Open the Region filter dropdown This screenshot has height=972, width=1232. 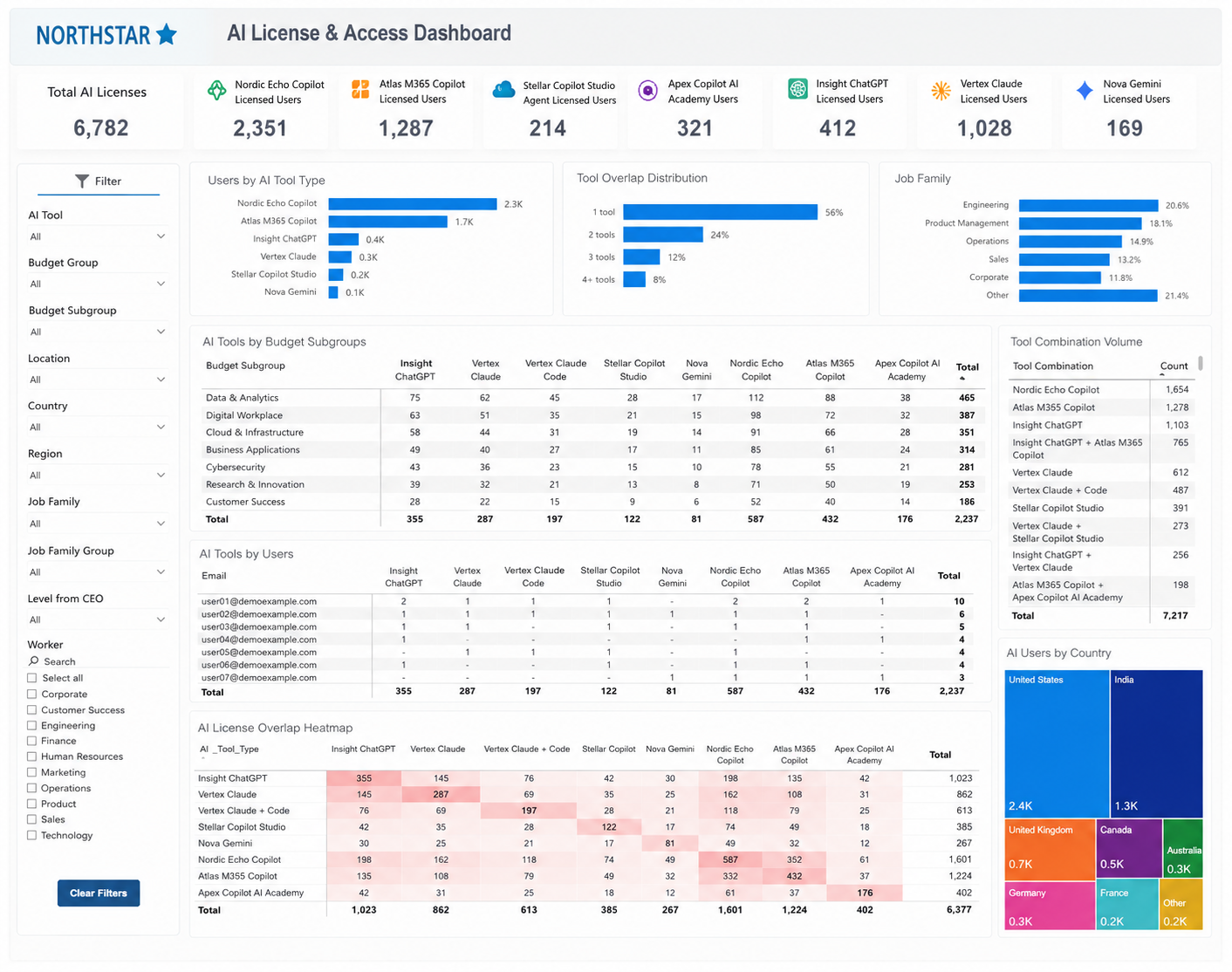pos(97,475)
